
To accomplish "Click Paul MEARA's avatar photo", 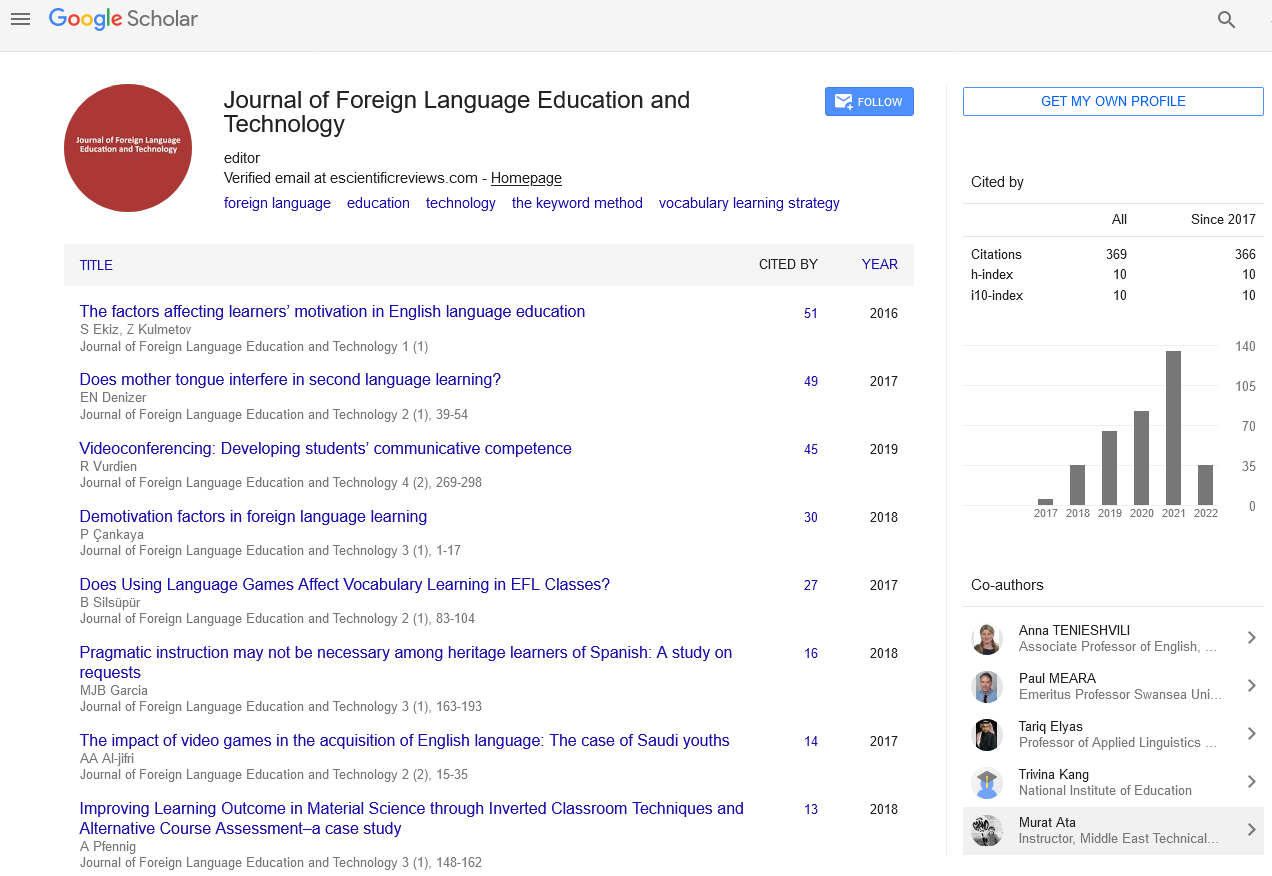I will pyautogui.click(x=987, y=687).
